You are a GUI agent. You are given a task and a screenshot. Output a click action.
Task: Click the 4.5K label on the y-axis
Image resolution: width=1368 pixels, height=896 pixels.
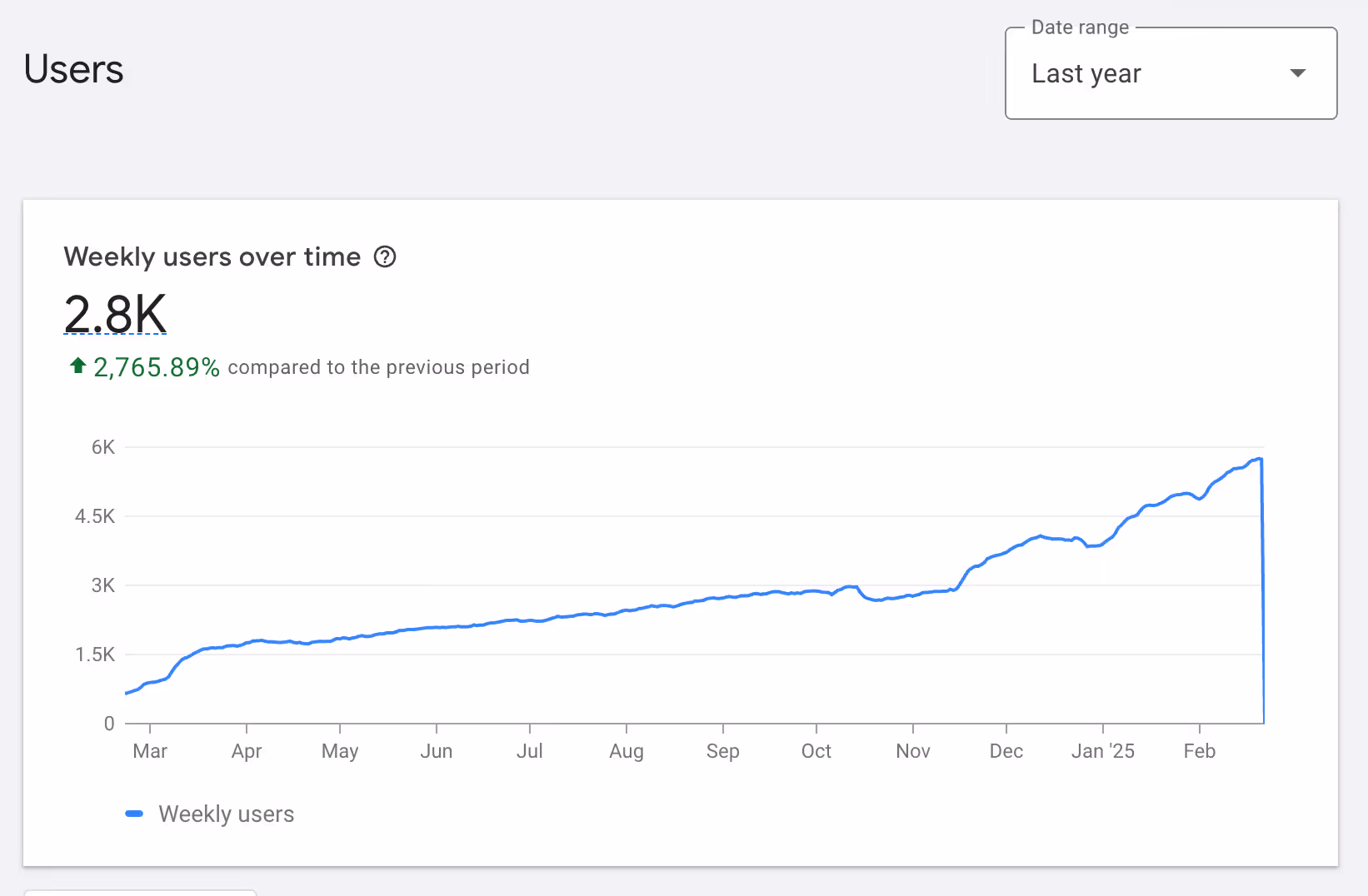(x=95, y=516)
